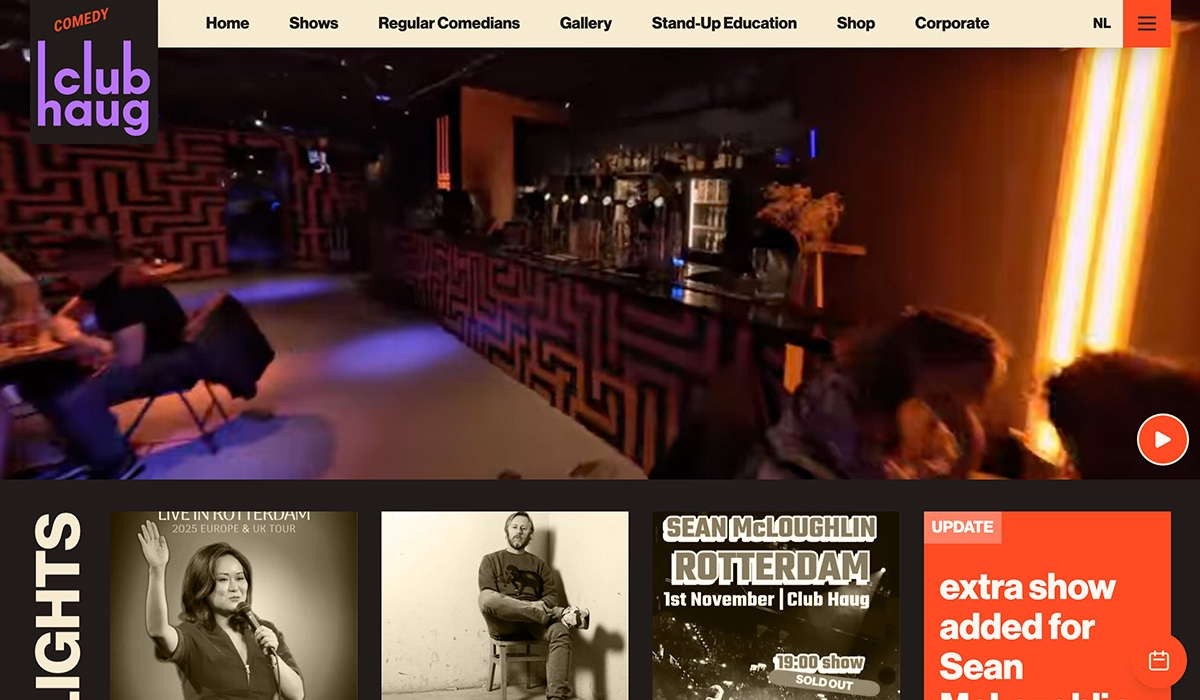
Task: Navigate to Regular Comedians
Action: tap(448, 23)
